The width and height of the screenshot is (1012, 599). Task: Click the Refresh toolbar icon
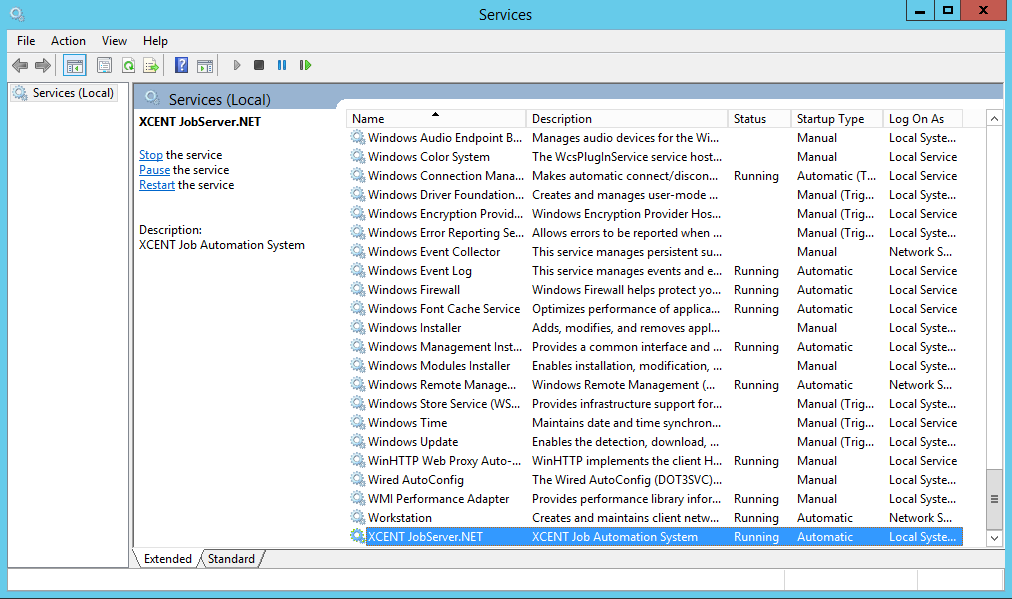[x=128, y=66]
